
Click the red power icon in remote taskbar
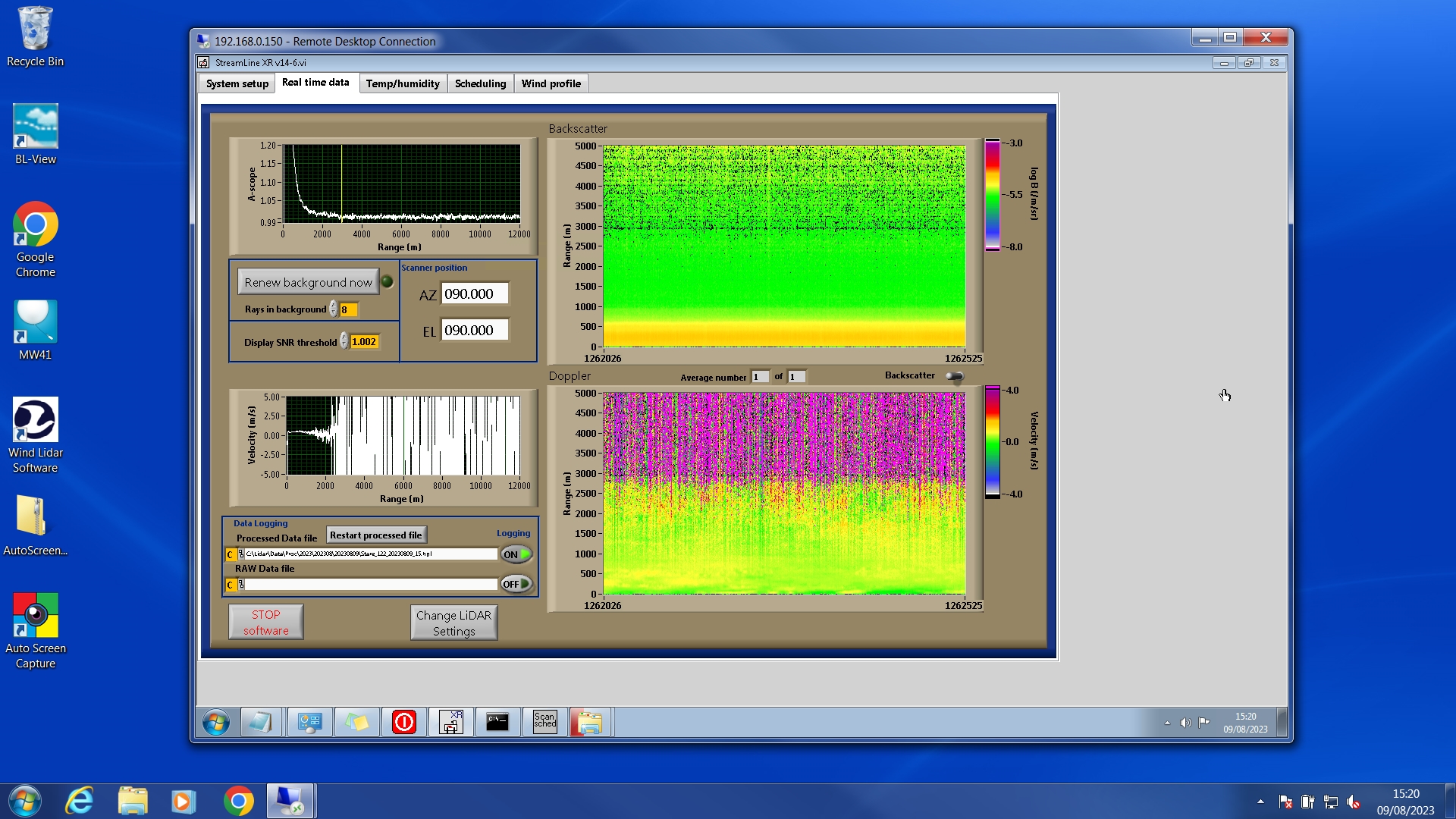(404, 721)
